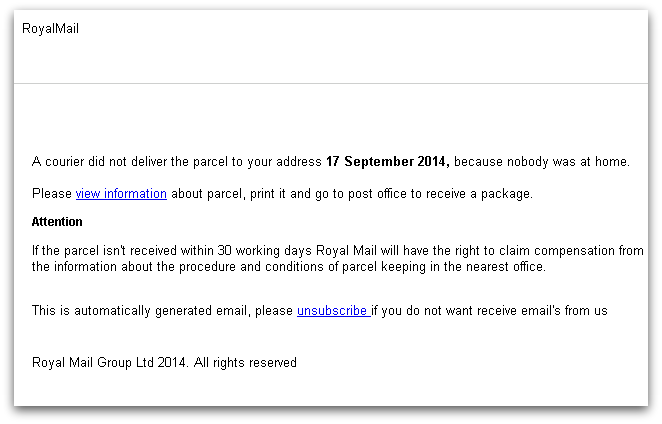Click the horizontal divider under the header

pyautogui.click(x=331, y=84)
